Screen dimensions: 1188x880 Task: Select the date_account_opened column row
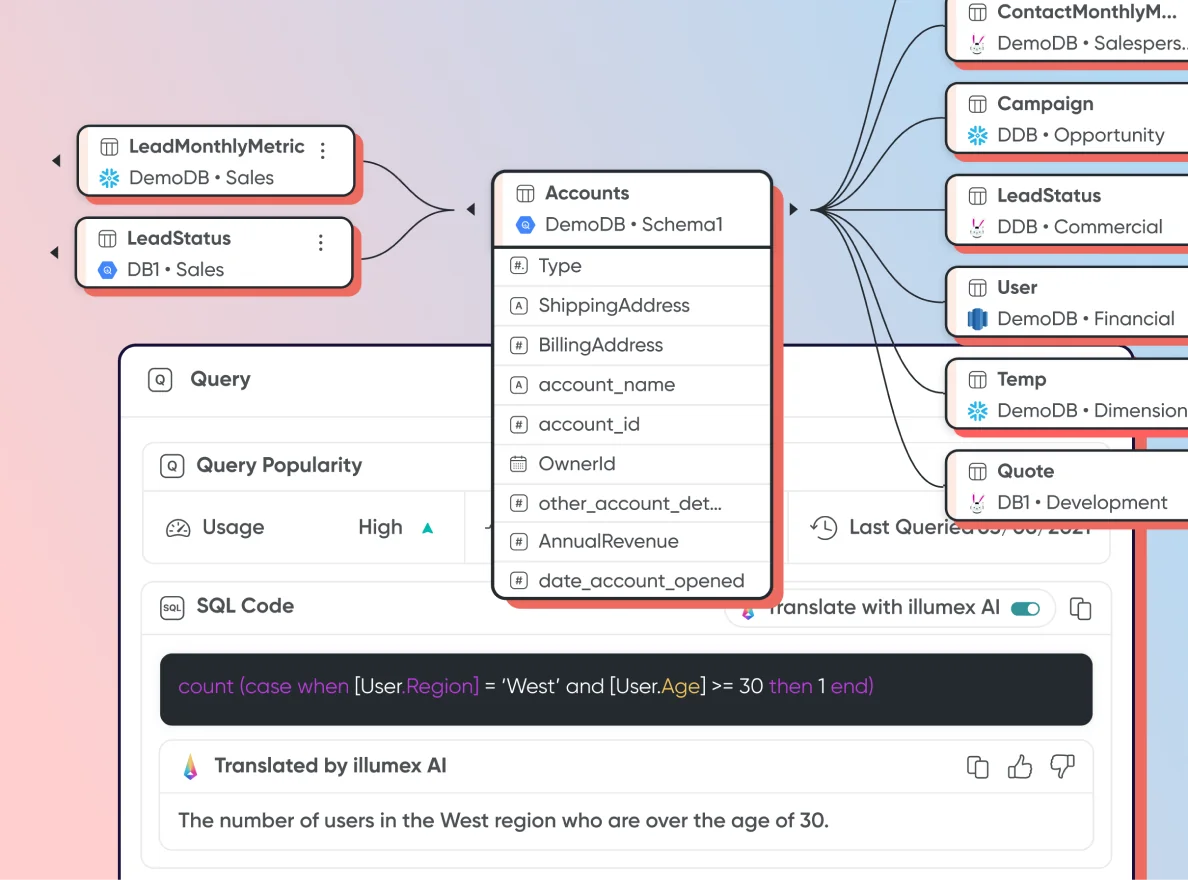tap(632, 581)
